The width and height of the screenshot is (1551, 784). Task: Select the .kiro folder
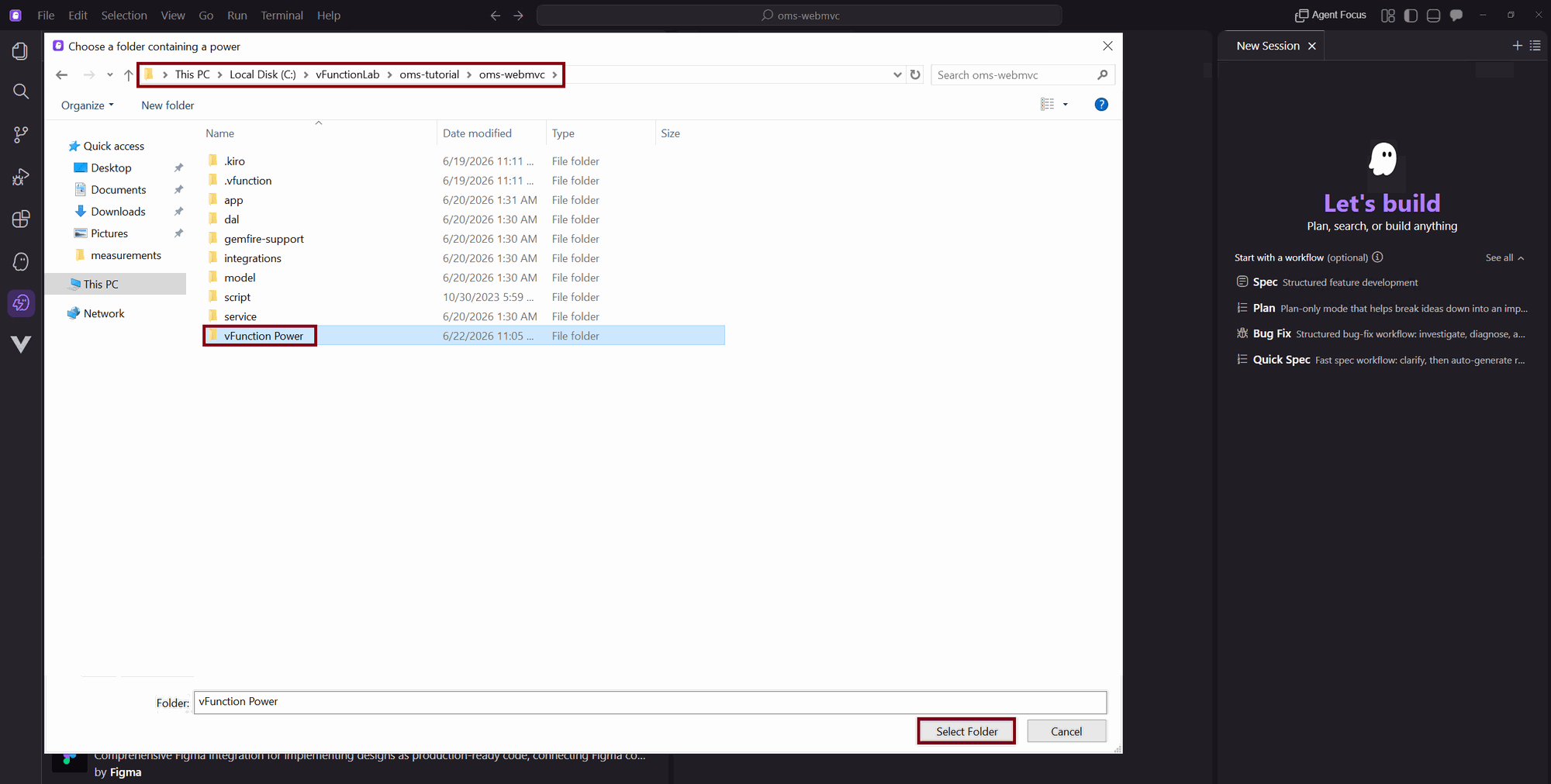coord(234,161)
